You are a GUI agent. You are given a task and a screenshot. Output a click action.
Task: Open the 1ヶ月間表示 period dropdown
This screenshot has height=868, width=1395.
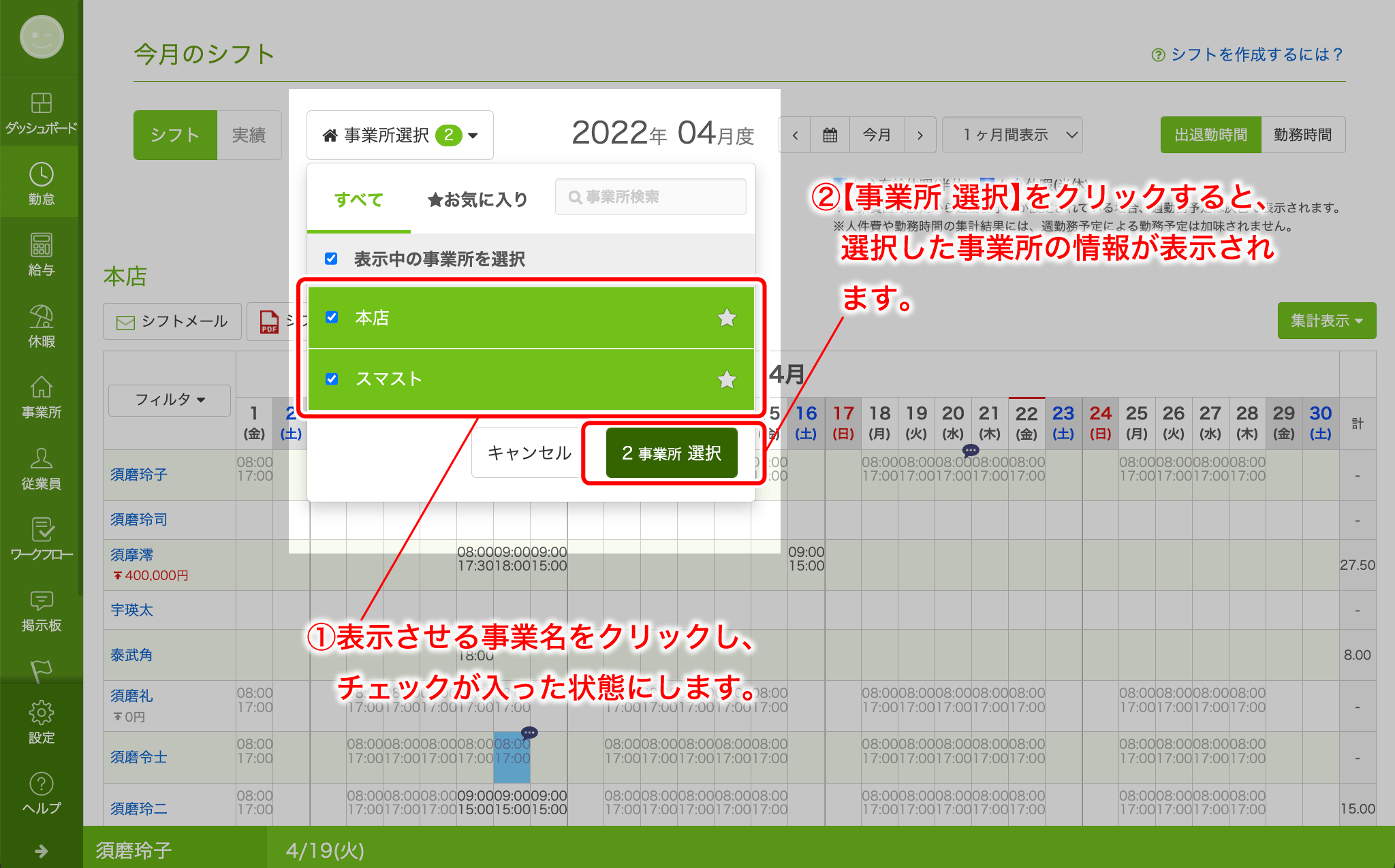click(1012, 135)
